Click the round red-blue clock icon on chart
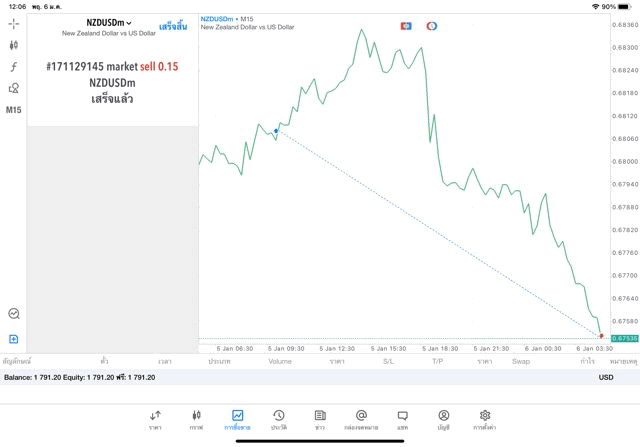Image resolution: width=640 pixels, height=447 pixels. [432, 26]
